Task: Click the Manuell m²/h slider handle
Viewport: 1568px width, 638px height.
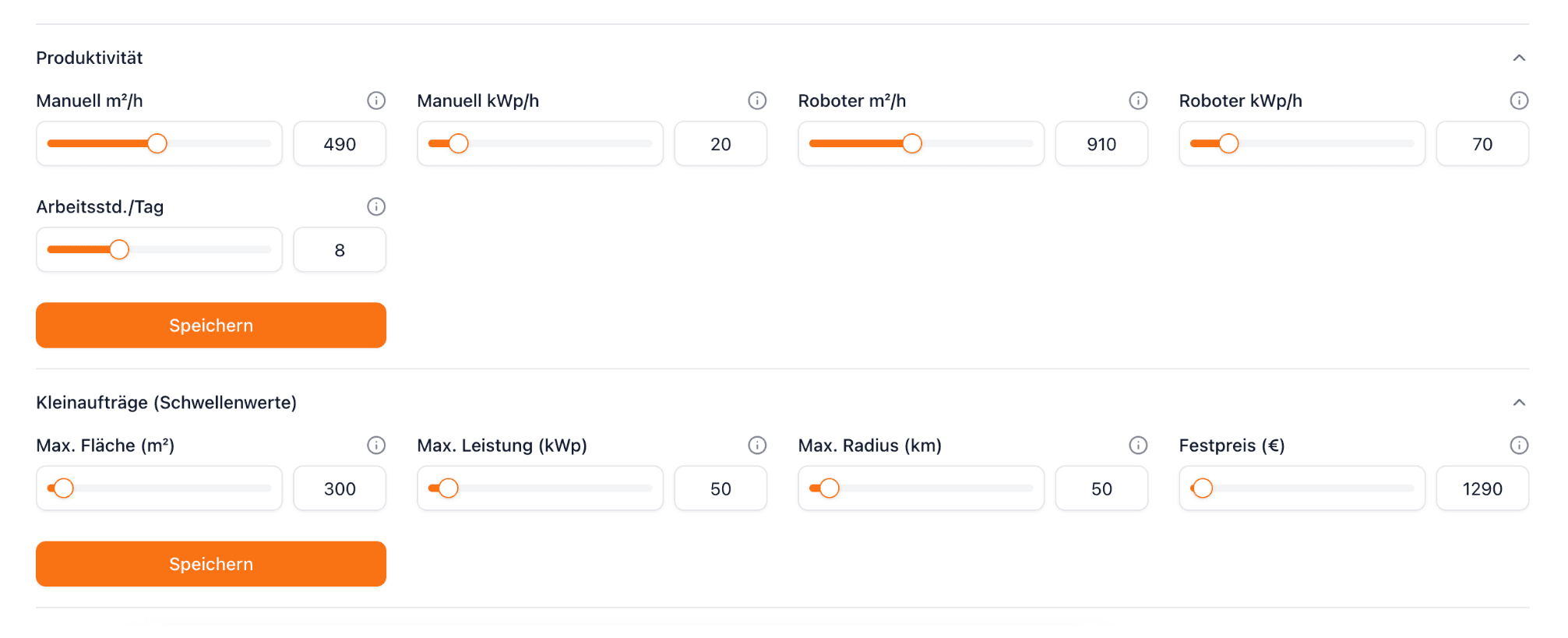Action: click(157, 143)
